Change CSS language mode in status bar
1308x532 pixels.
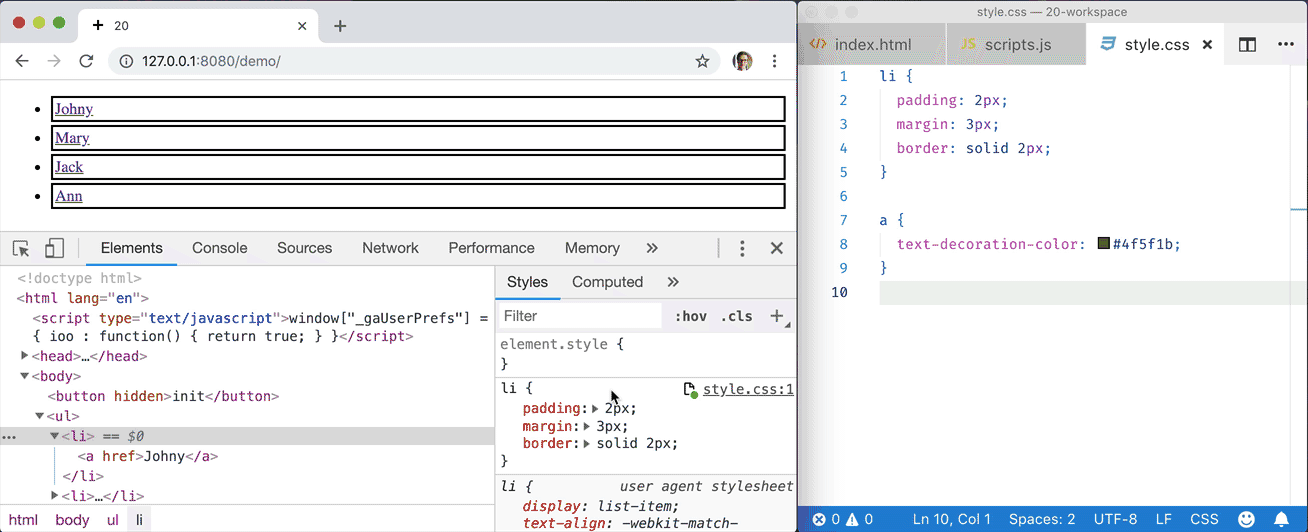coord(1205,519)
